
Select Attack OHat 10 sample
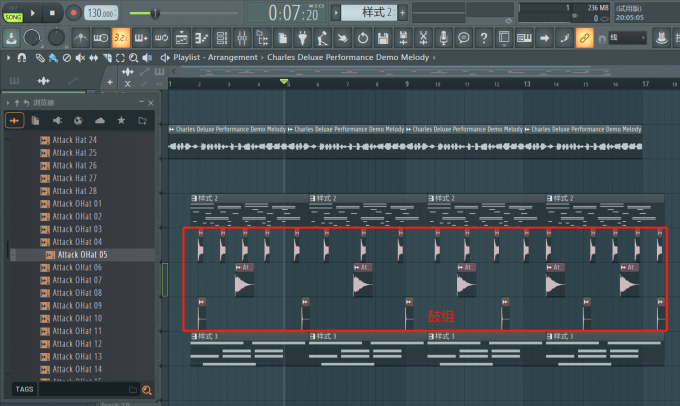[x=77, y=318]
